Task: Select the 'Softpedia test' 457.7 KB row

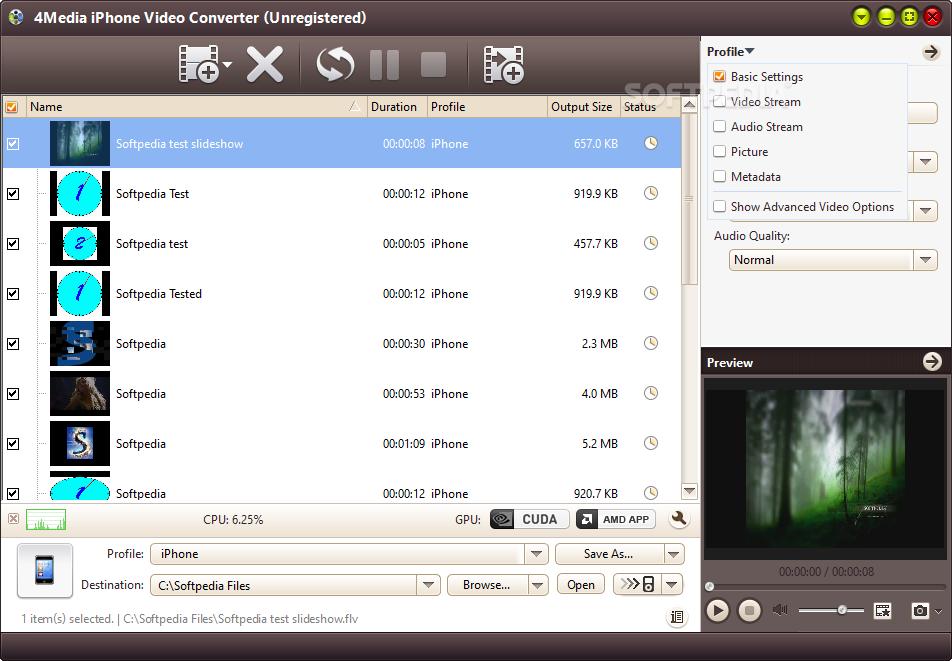Action: [x=342, y=243]
